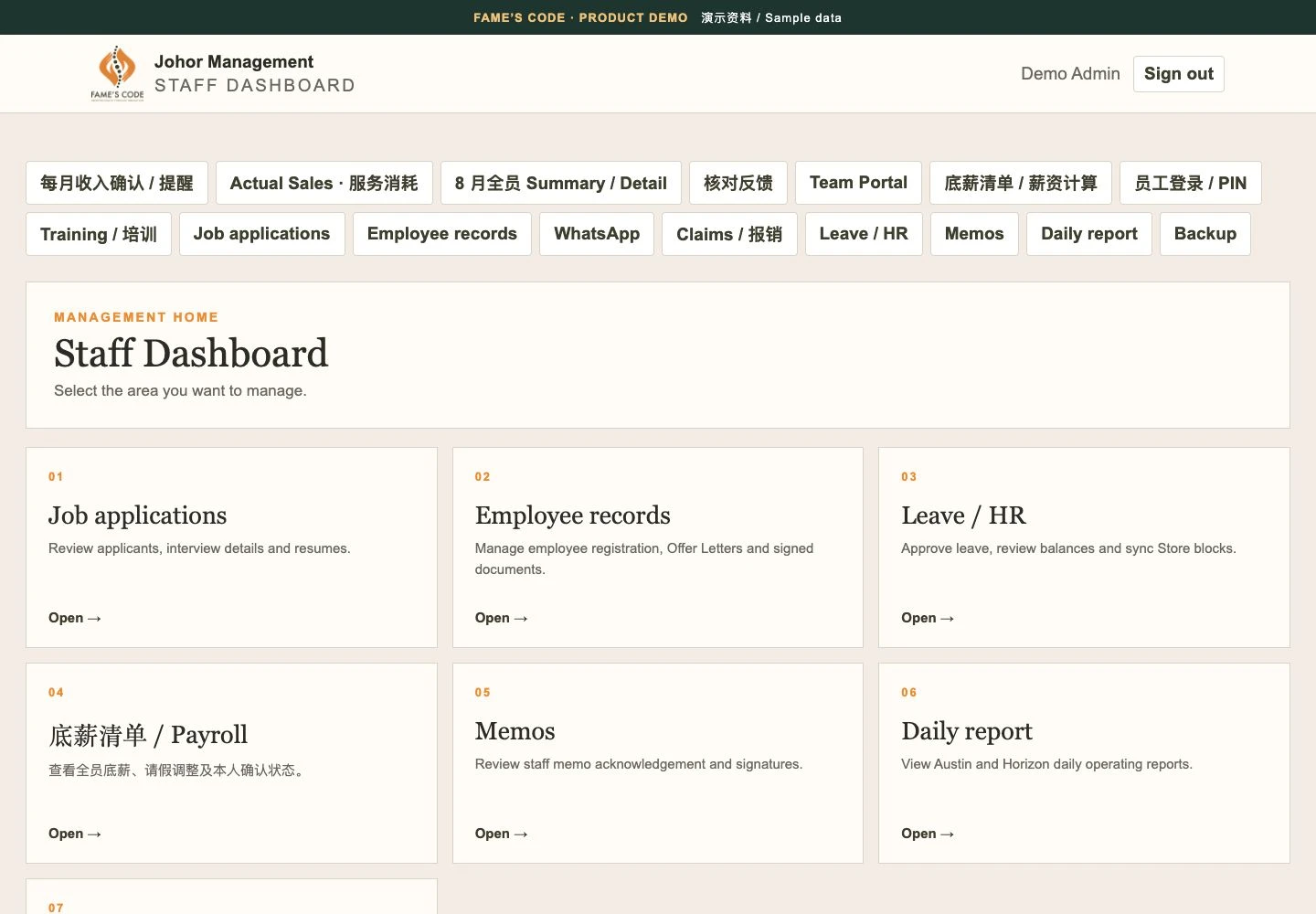
Task: Click the Staff Dashboard page heading
Action: (x=191, y=354)
